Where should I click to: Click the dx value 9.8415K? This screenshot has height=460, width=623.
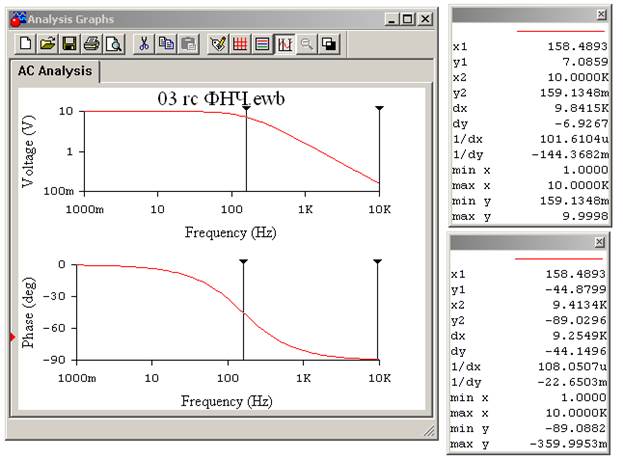point(581,108)
